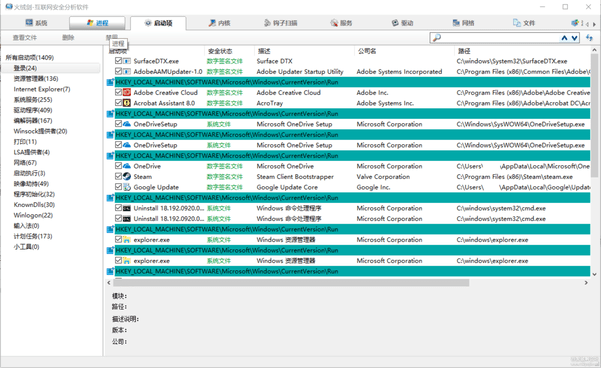The height and width of the screenshot is (368, 601).
Task: Select 系统服务(255) category
Action: [x=33, y=100]
